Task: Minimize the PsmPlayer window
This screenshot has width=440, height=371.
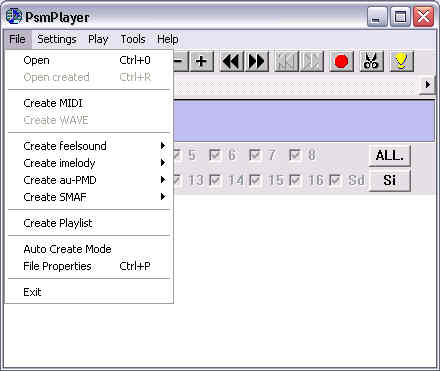Action: tap(377, 17)
